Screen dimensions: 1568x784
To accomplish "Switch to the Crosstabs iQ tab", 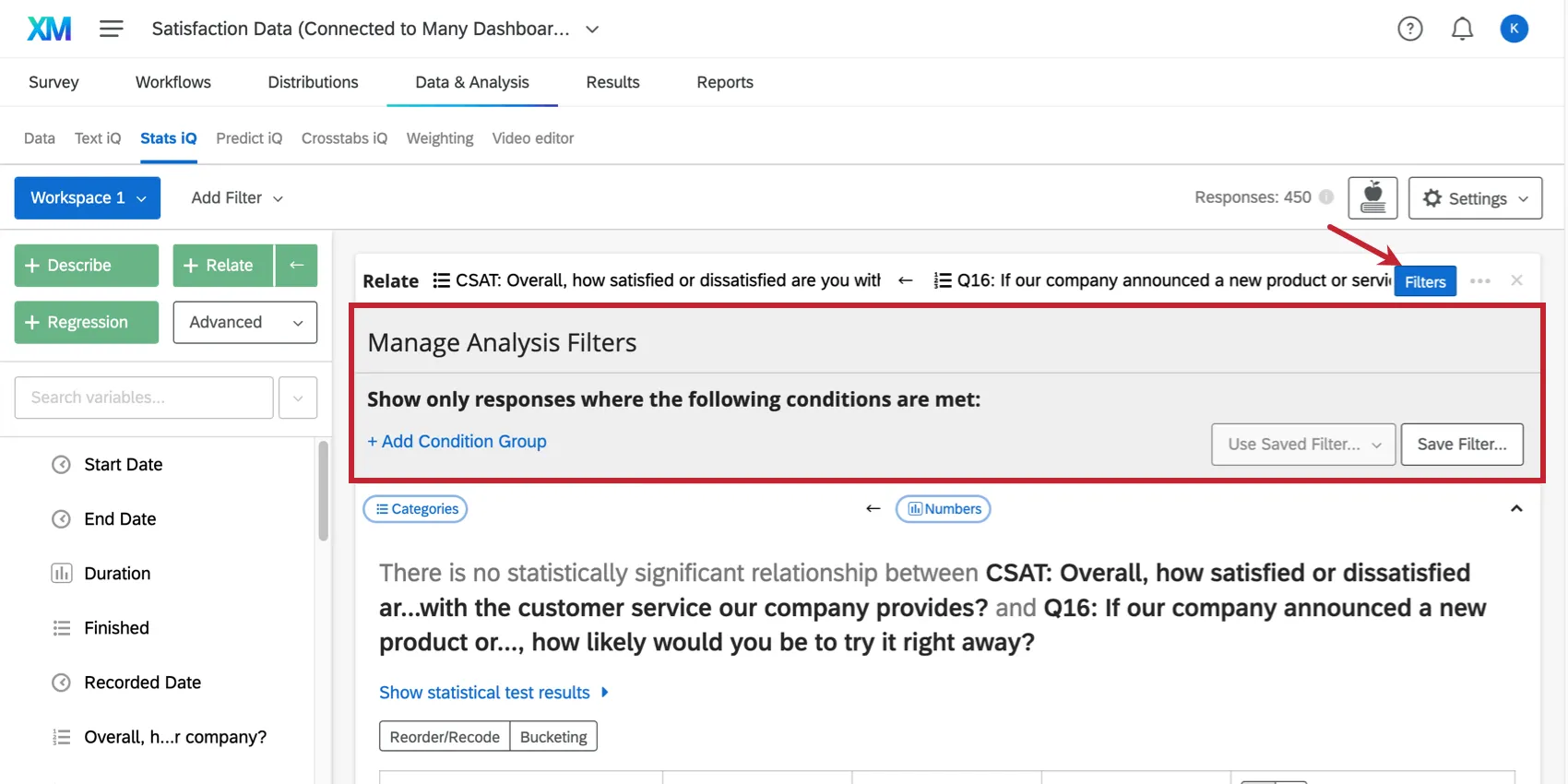I will click(x=344, y=138).
